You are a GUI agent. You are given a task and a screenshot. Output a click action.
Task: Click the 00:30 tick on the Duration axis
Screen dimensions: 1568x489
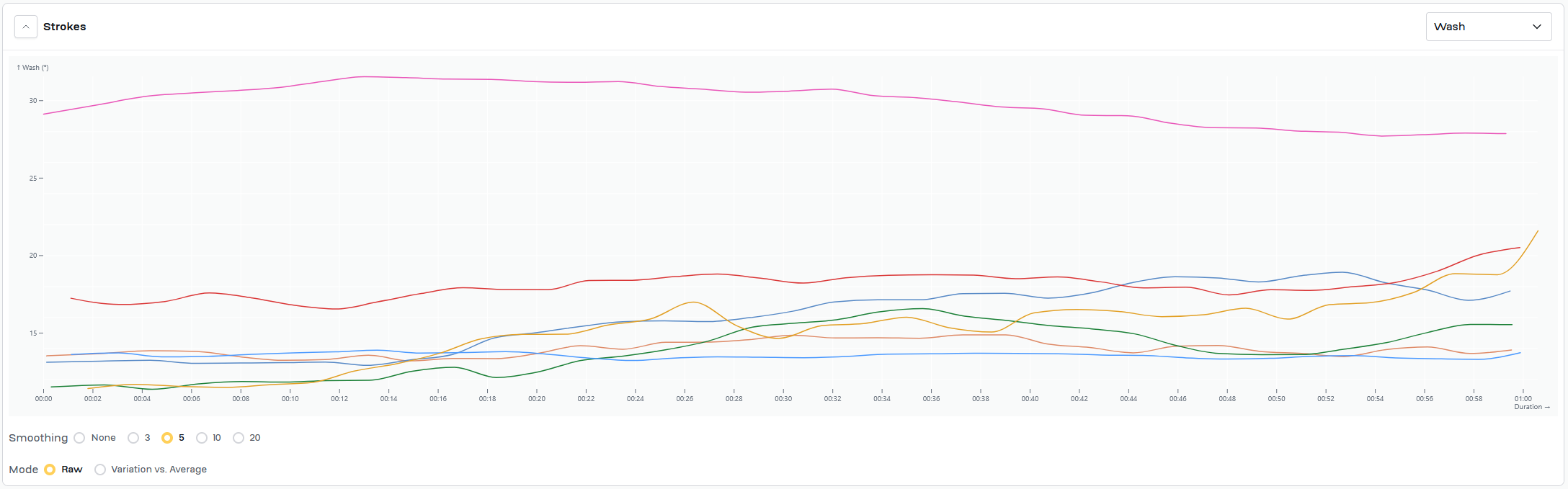pyautogui.click(x=783, y=398)
